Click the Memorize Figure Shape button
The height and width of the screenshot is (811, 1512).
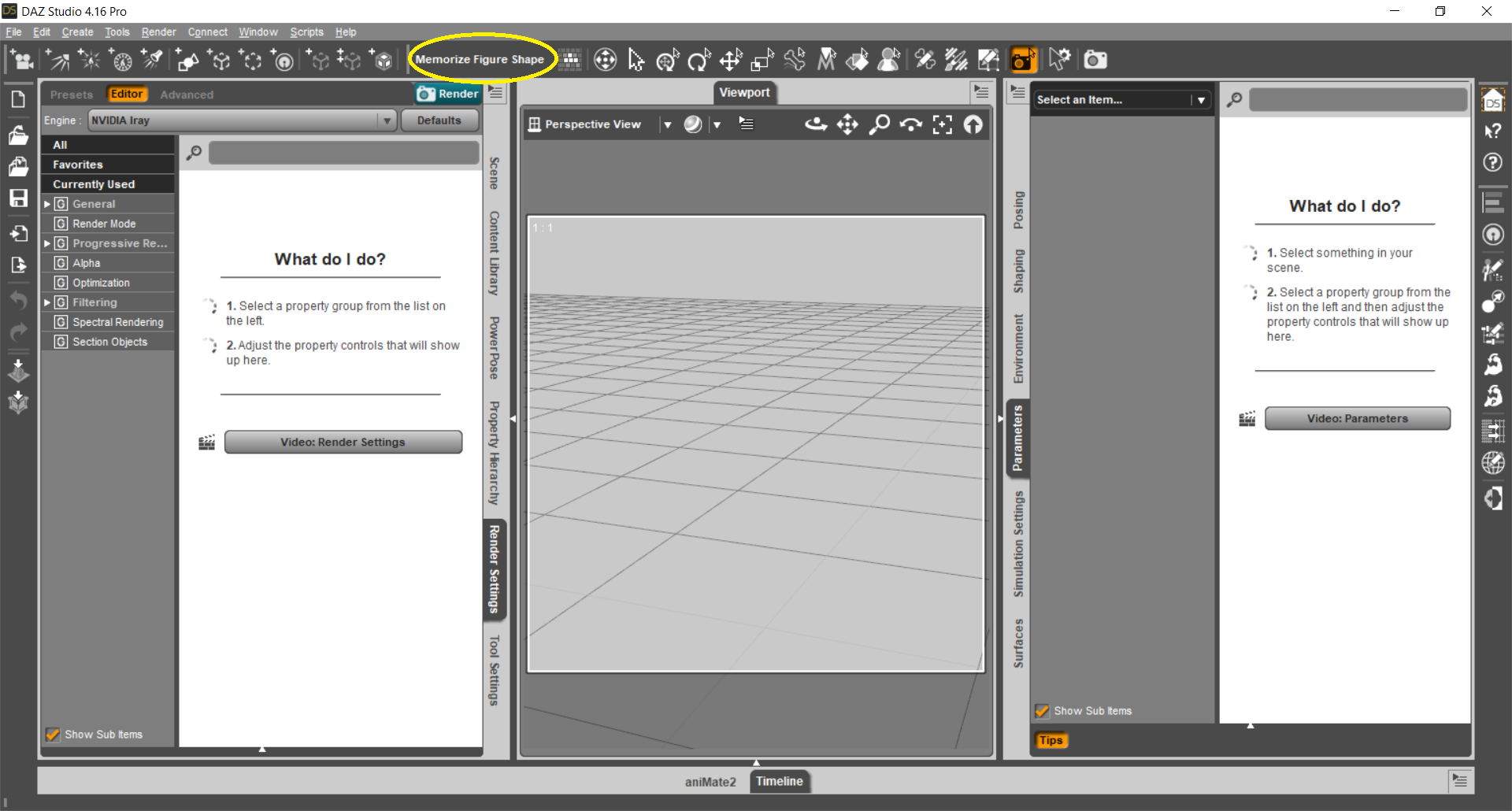pyautogui.click(x=480, y=60)
